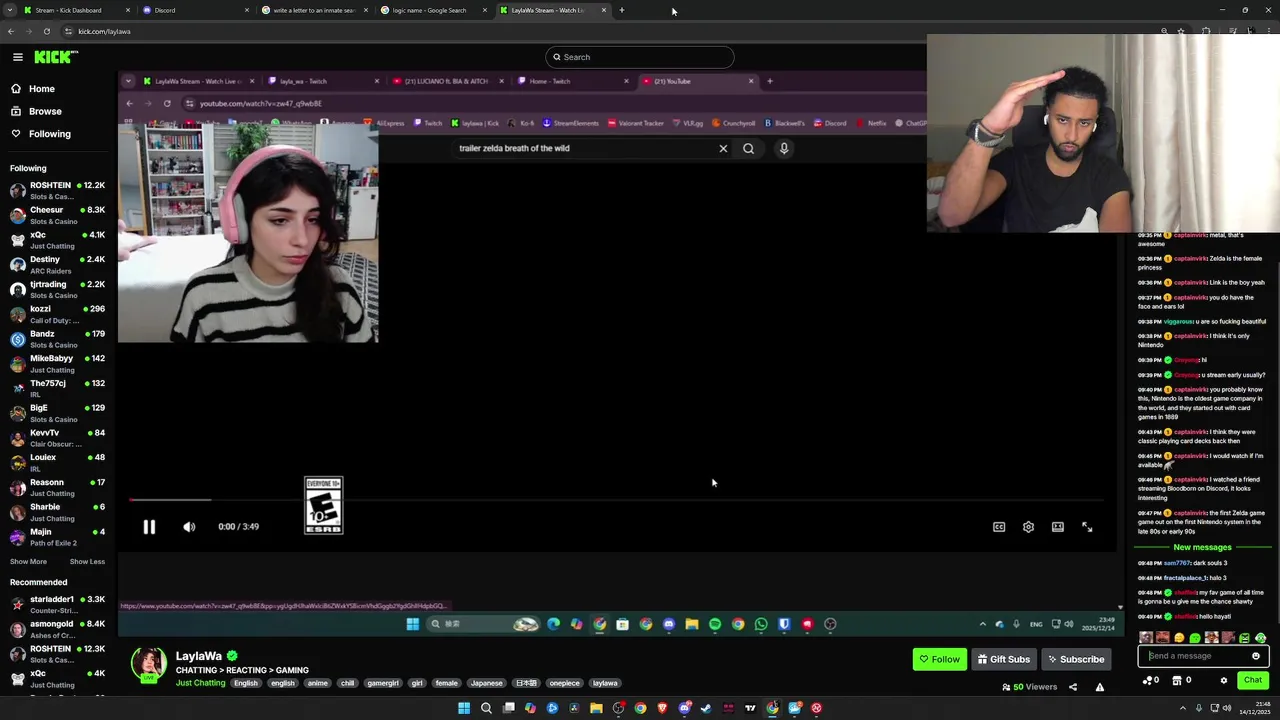1280x720 pixels.
Task: Open tjrtrading channel in Following list
Action: [57, 289]
